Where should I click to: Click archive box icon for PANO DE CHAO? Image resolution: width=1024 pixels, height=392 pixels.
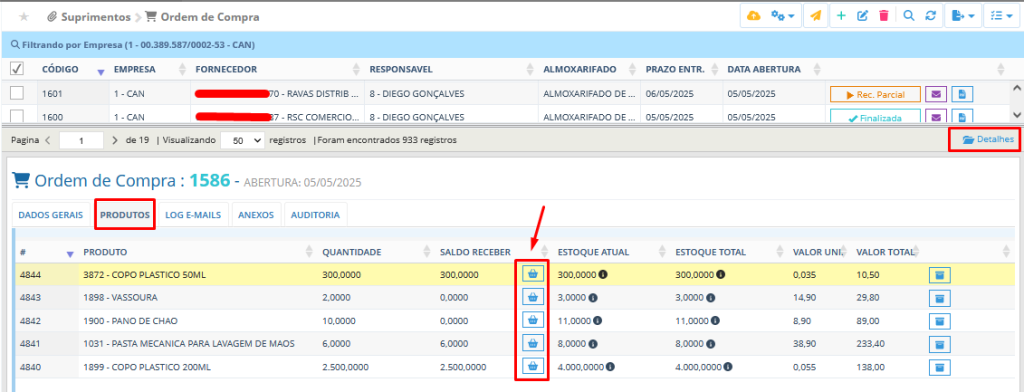pos(940,321)
